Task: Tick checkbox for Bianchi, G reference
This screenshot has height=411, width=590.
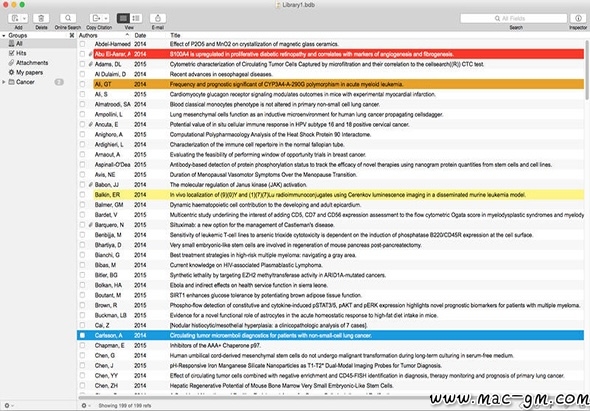Action: pos(82,255)
